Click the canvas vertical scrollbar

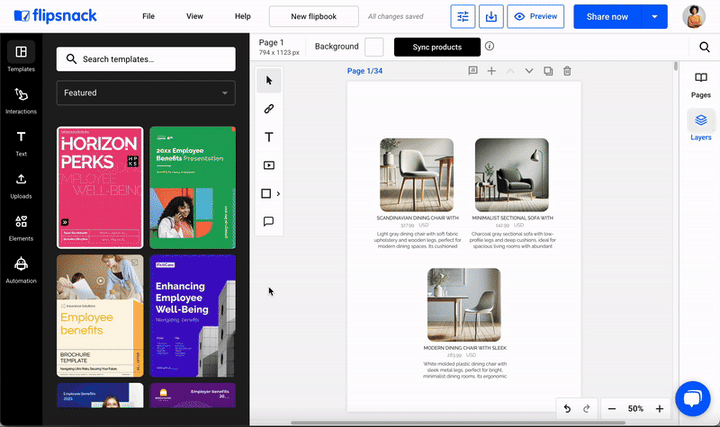675,66
